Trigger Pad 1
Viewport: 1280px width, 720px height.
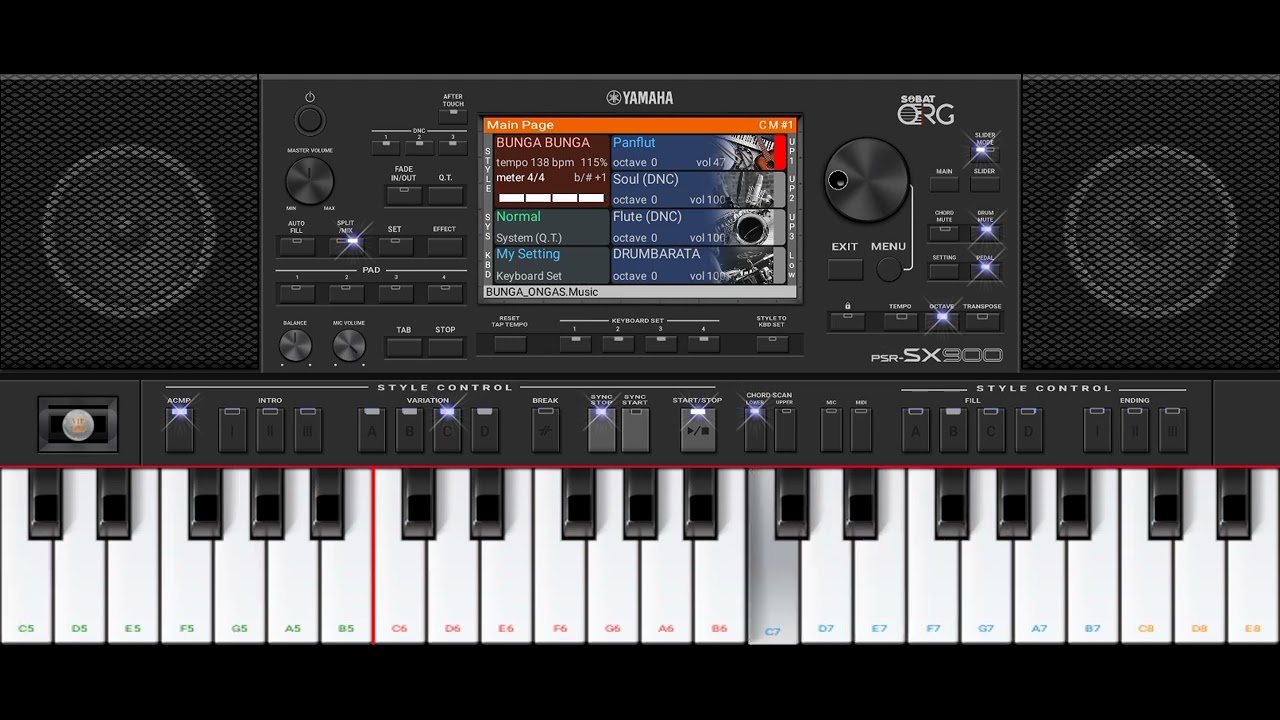point(297,293)
